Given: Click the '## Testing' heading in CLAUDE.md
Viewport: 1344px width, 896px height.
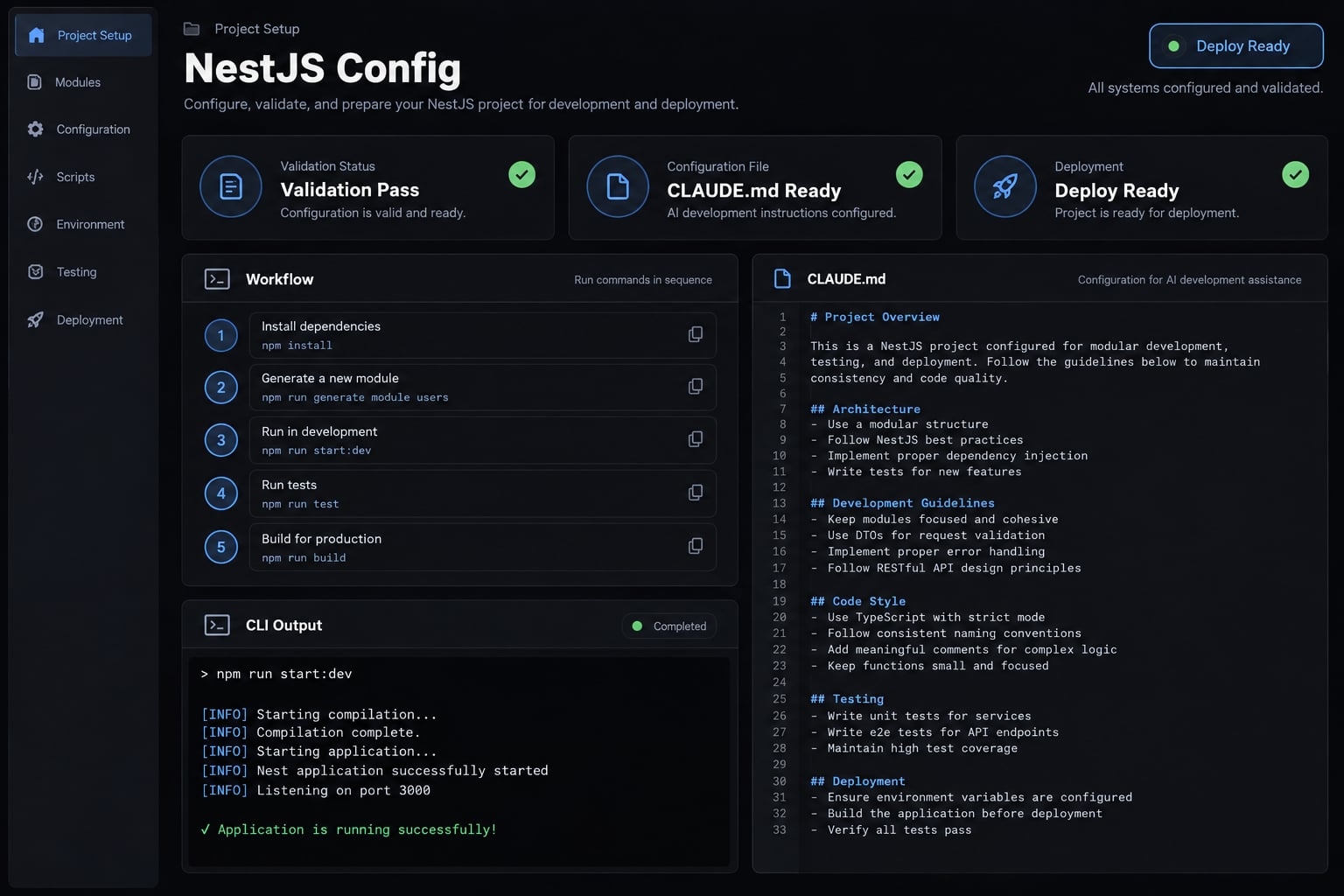Looking at the screenshot, I should click(x=847, y=699).
